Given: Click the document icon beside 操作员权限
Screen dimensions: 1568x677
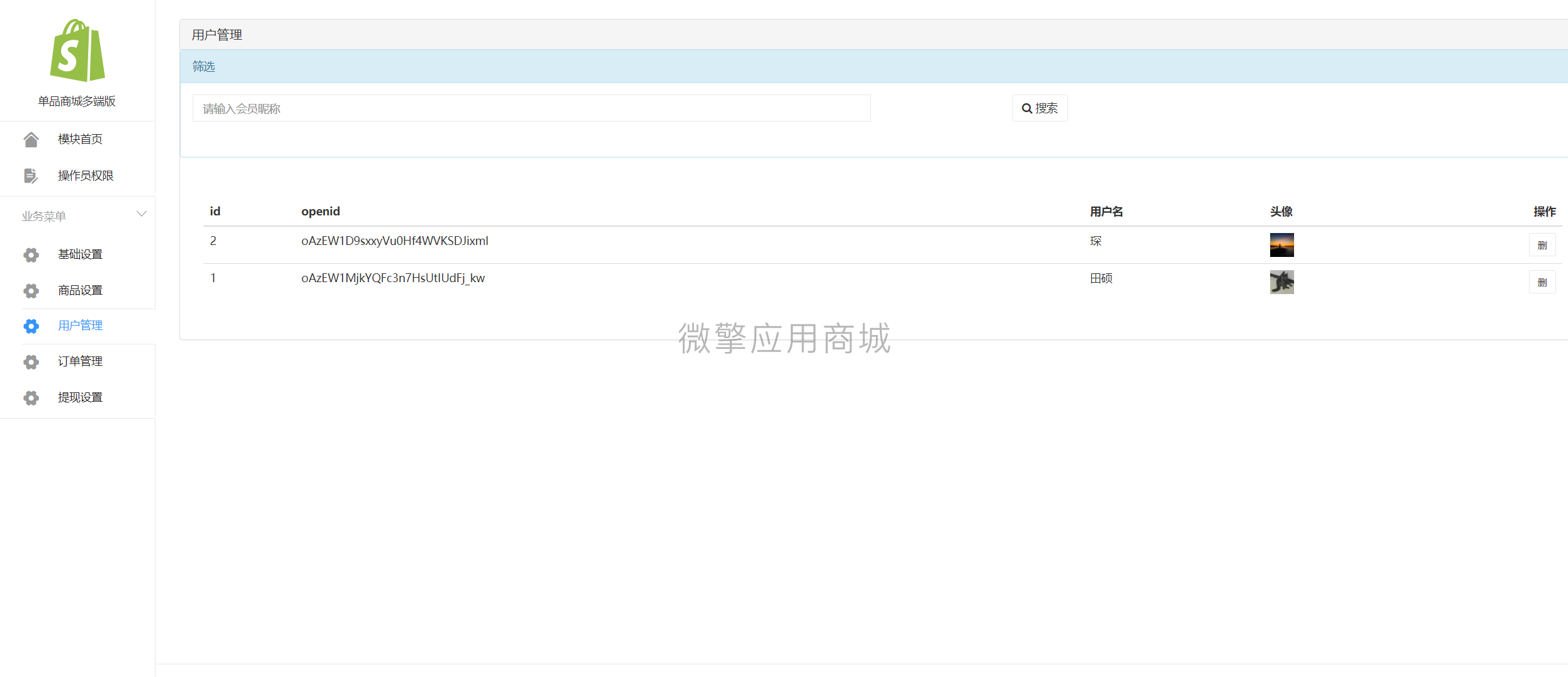Looking at the screenshot, I should 31,176.
